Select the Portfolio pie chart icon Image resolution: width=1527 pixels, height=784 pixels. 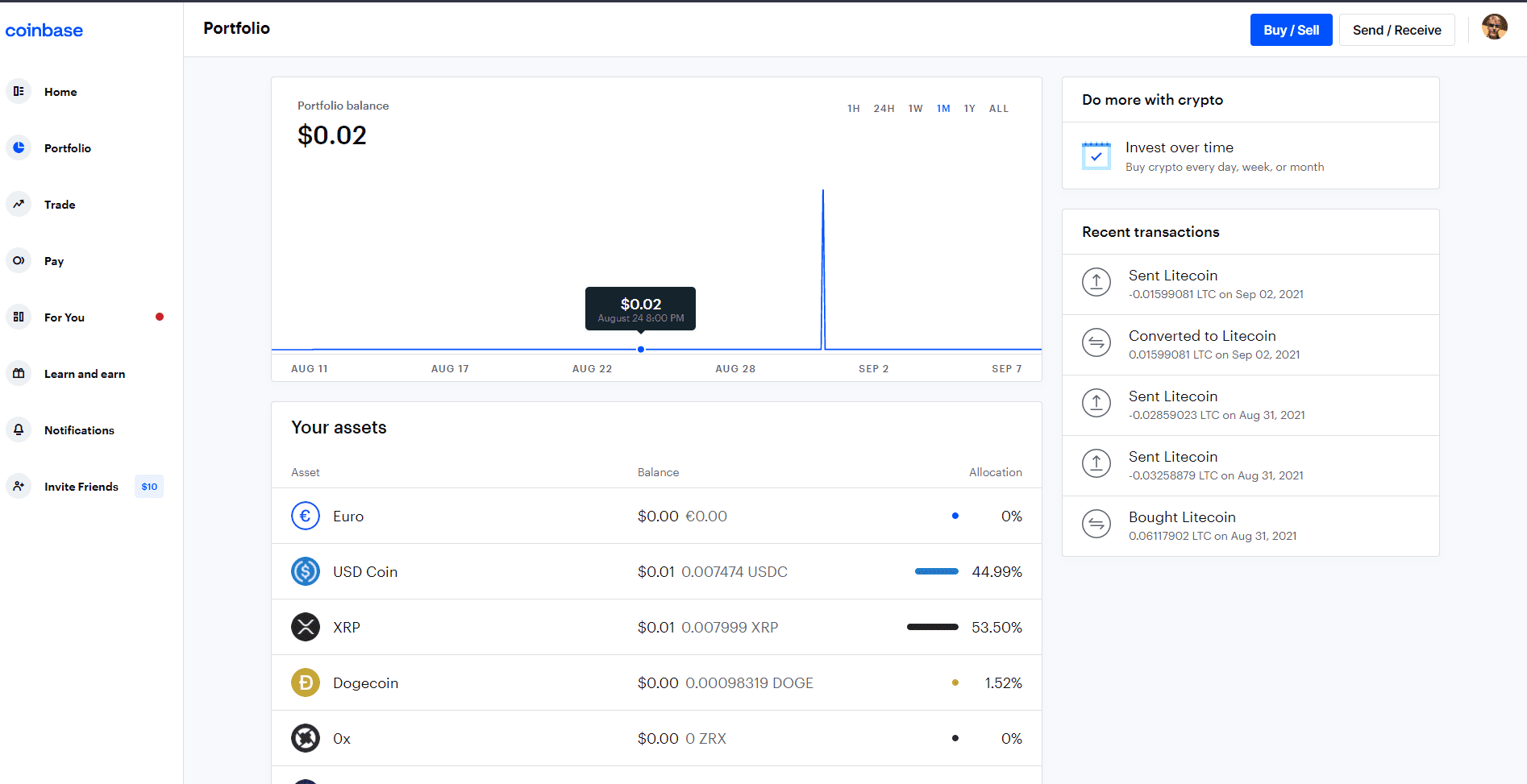(19, 147)
